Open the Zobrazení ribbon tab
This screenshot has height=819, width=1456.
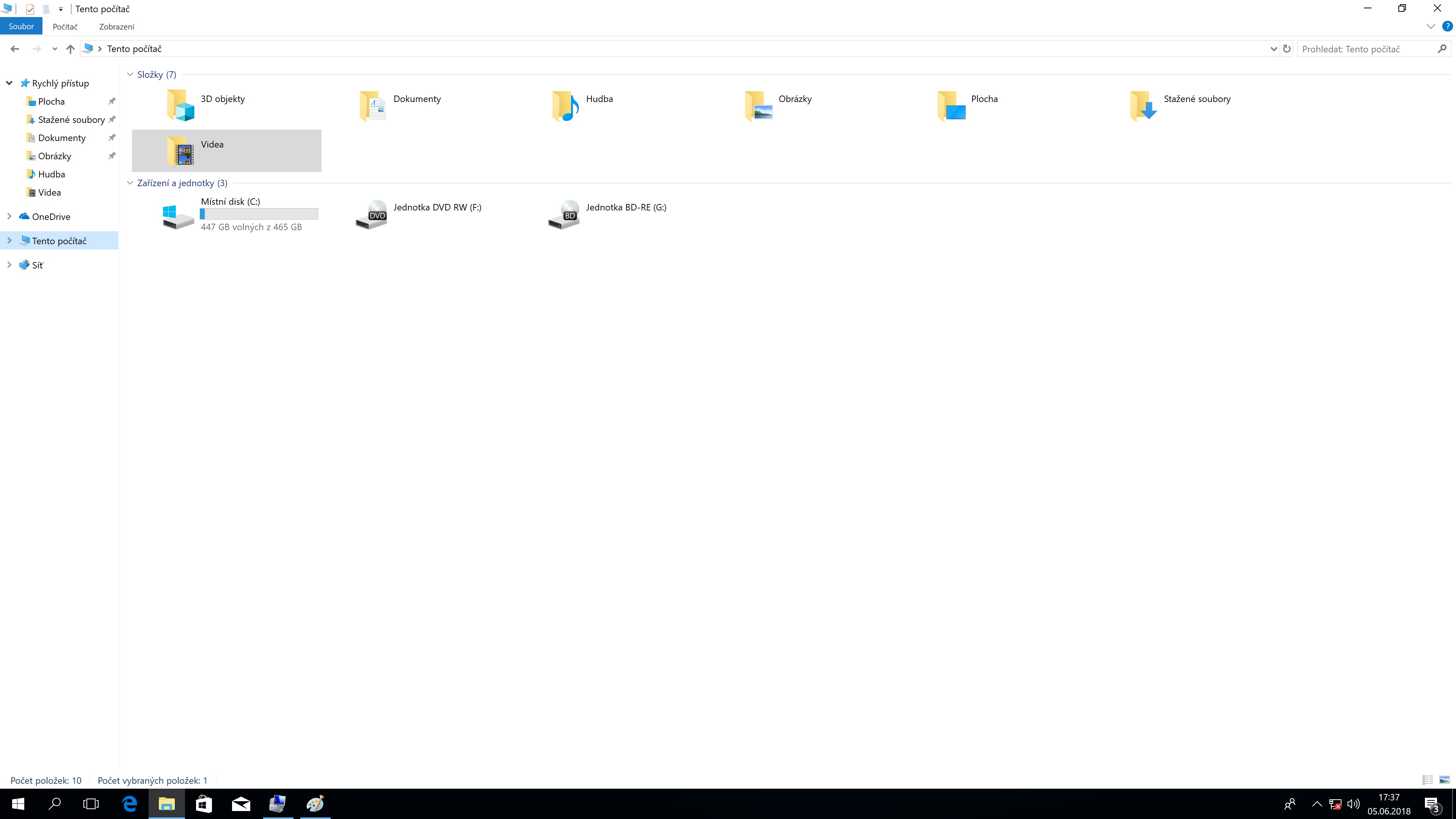pos(116,27)
